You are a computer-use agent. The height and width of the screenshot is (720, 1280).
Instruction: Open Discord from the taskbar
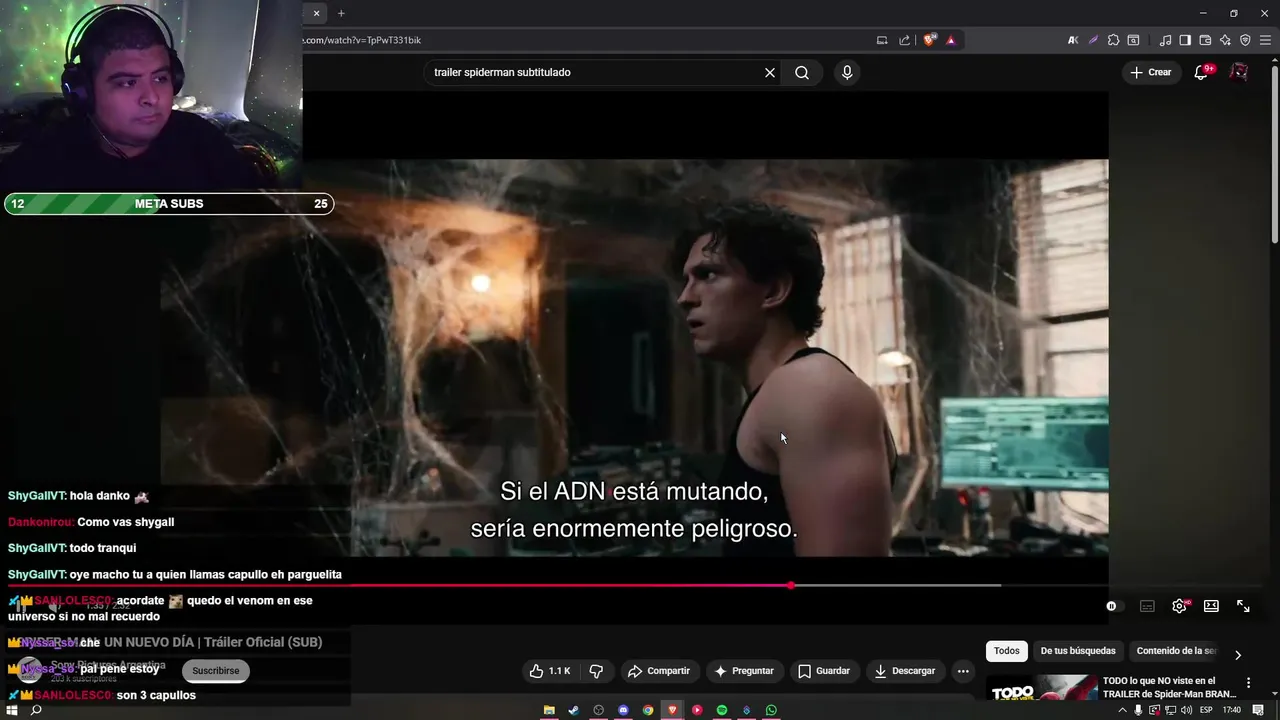tap(623, 710)
